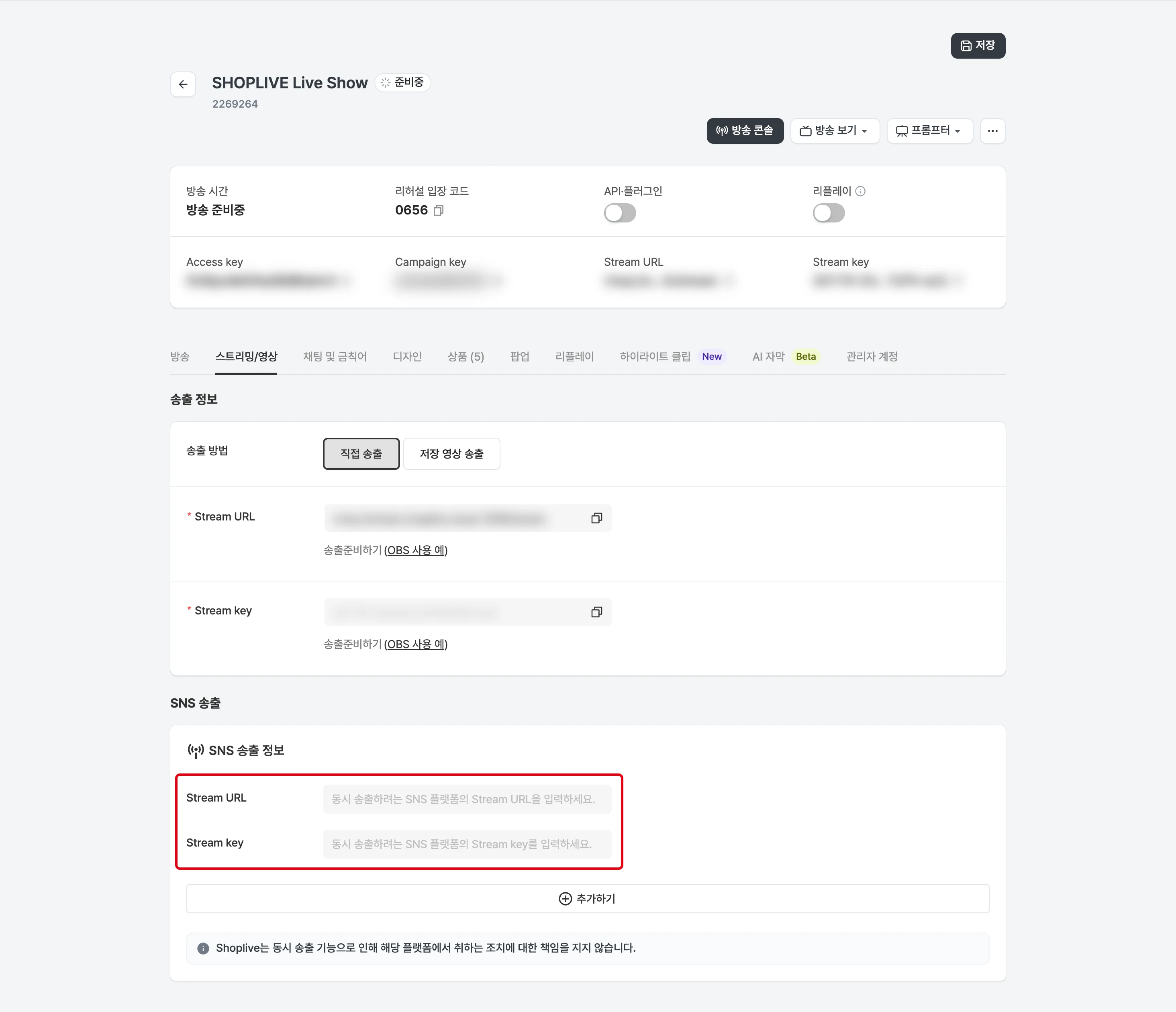The width and height of the screenshot is (1176, 1012).
Task: Open the three-dot more options menu
Action: click(x=992, y=131)
